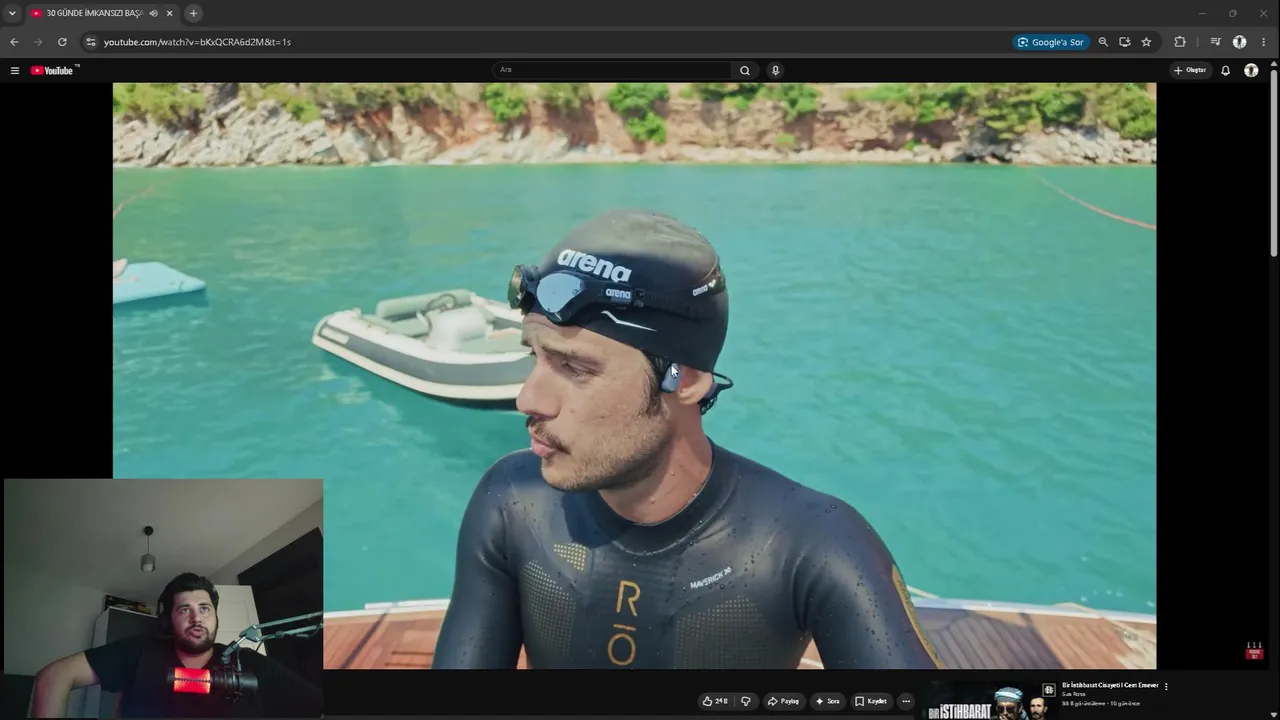The image size is (1280, 720).
Task: Go back with the browser back arrow
Action: (14, 42)
